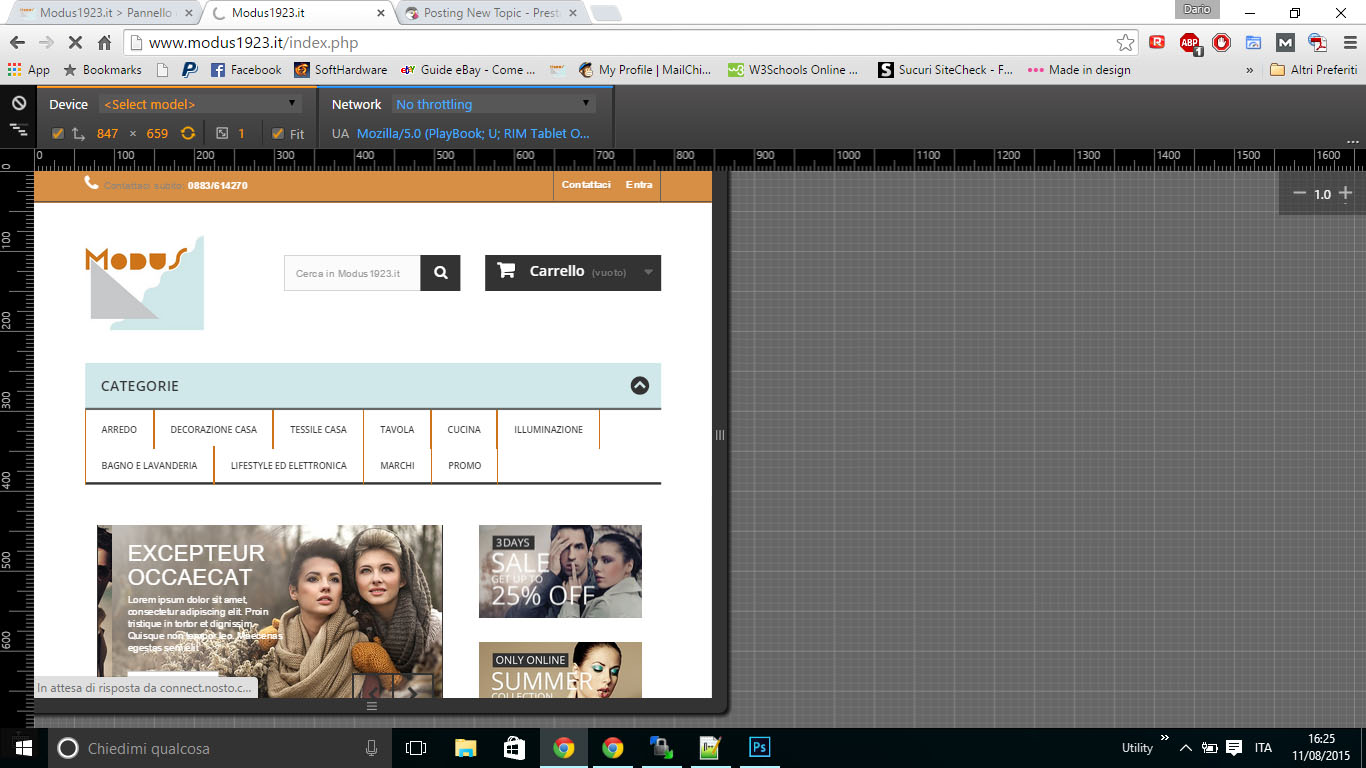Open the Sucuri SiteCheck bookmark

(945, 70)
